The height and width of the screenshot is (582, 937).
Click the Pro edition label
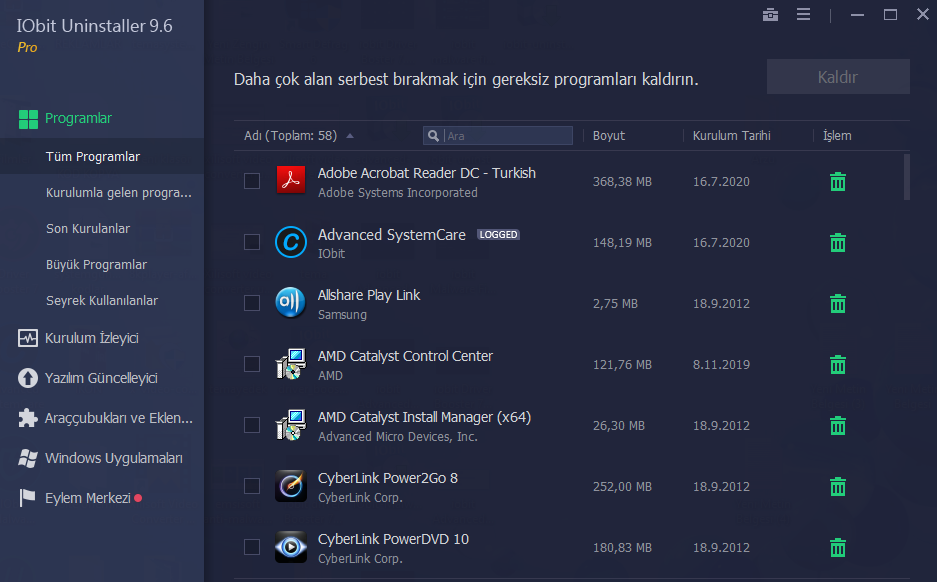point(27,47)
